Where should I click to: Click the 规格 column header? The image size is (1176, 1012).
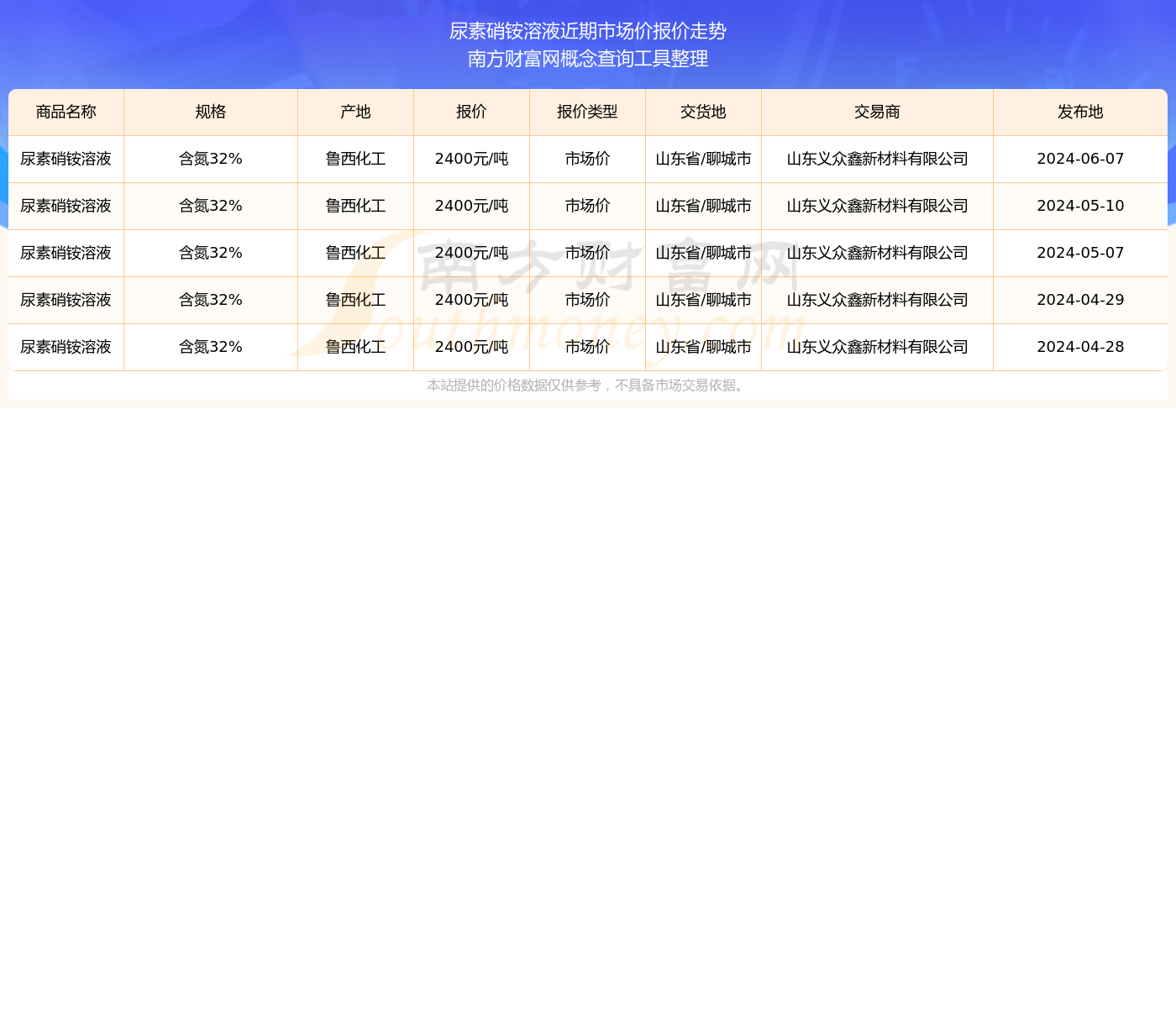[211, 113]
